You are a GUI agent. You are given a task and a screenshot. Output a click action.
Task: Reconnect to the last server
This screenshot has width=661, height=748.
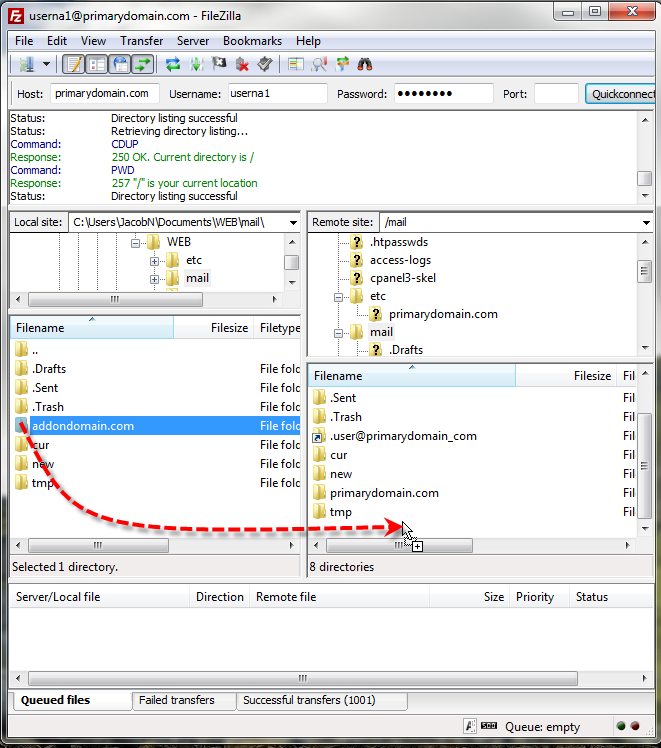pos(265,64)
